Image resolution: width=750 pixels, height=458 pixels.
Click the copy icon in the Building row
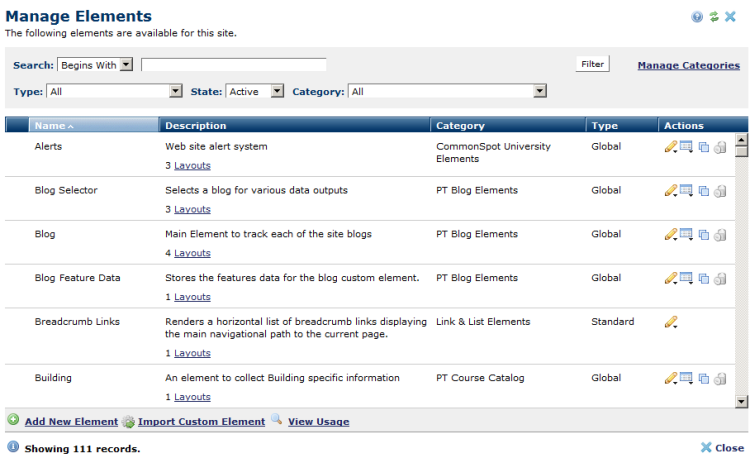(704, 379)
